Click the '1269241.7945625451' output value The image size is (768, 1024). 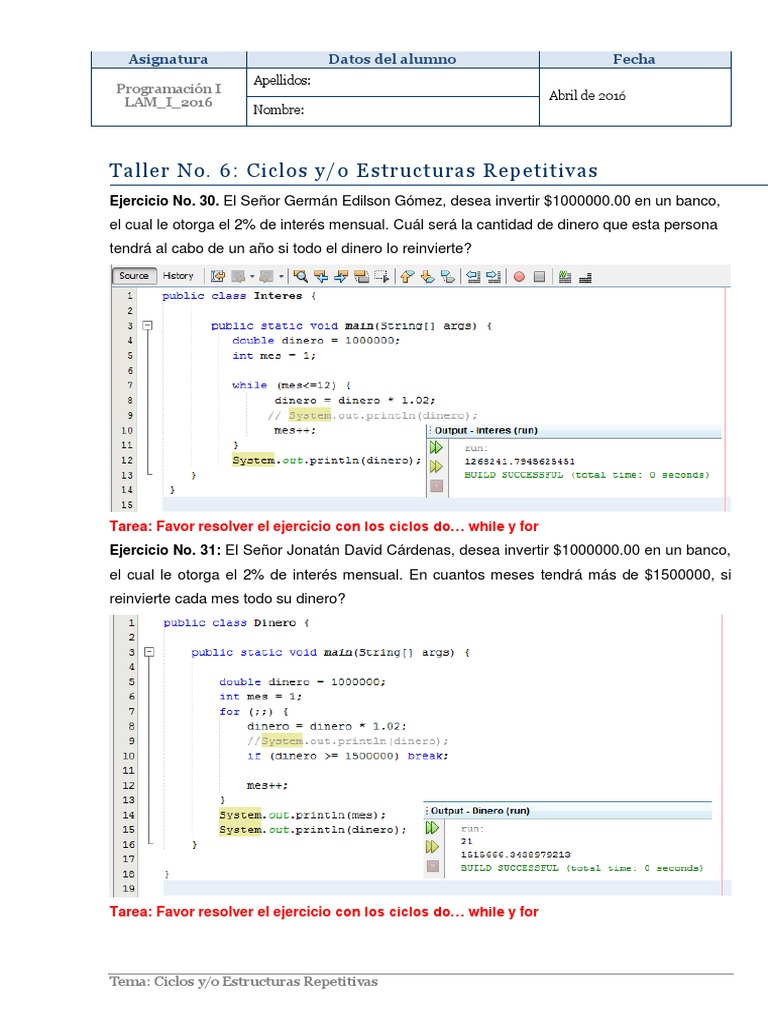coord(519,462)
